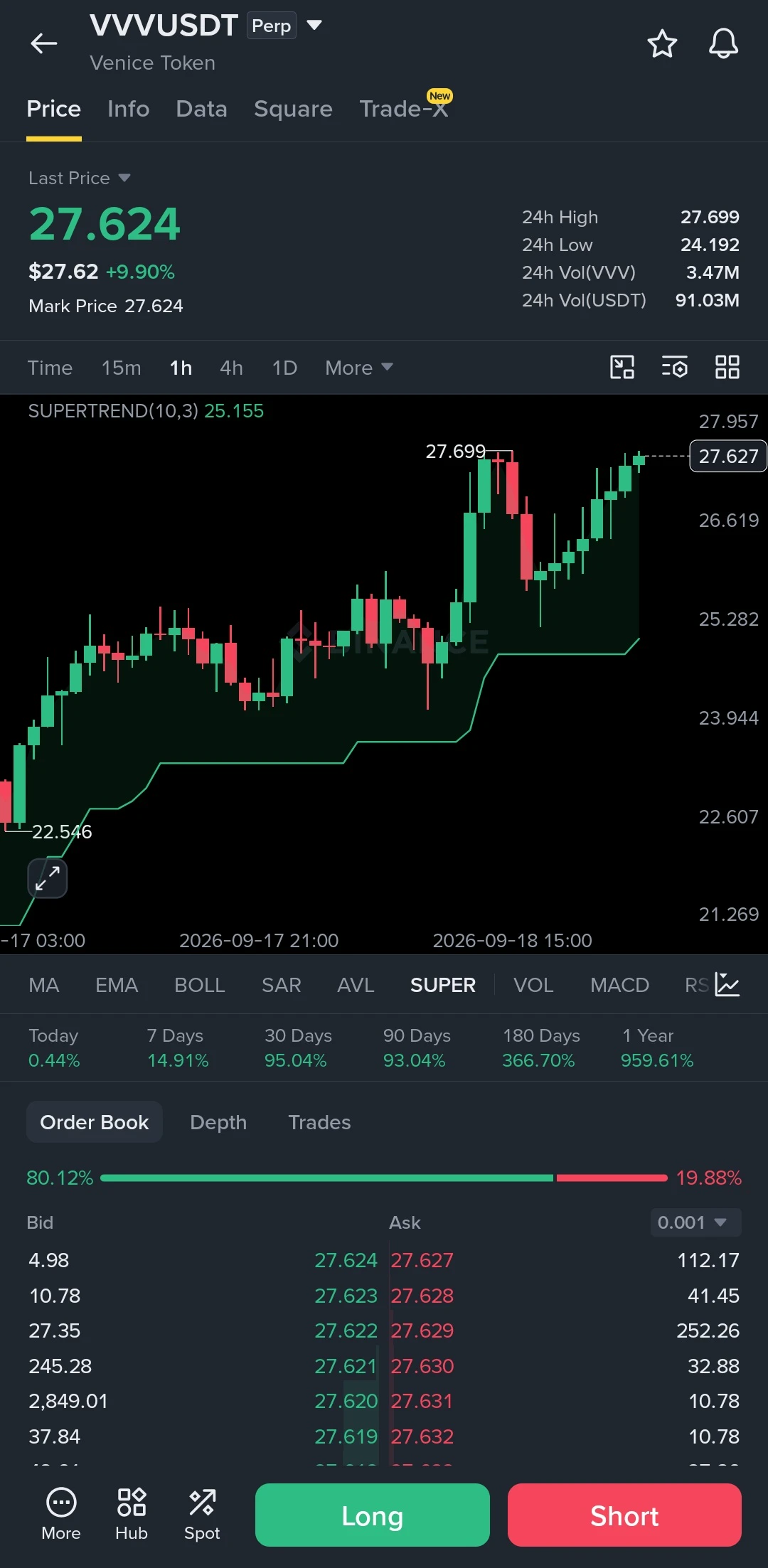Tap ask quantity 252.26
Screen dimensions: 768x1568
(x=708, y=1330)
